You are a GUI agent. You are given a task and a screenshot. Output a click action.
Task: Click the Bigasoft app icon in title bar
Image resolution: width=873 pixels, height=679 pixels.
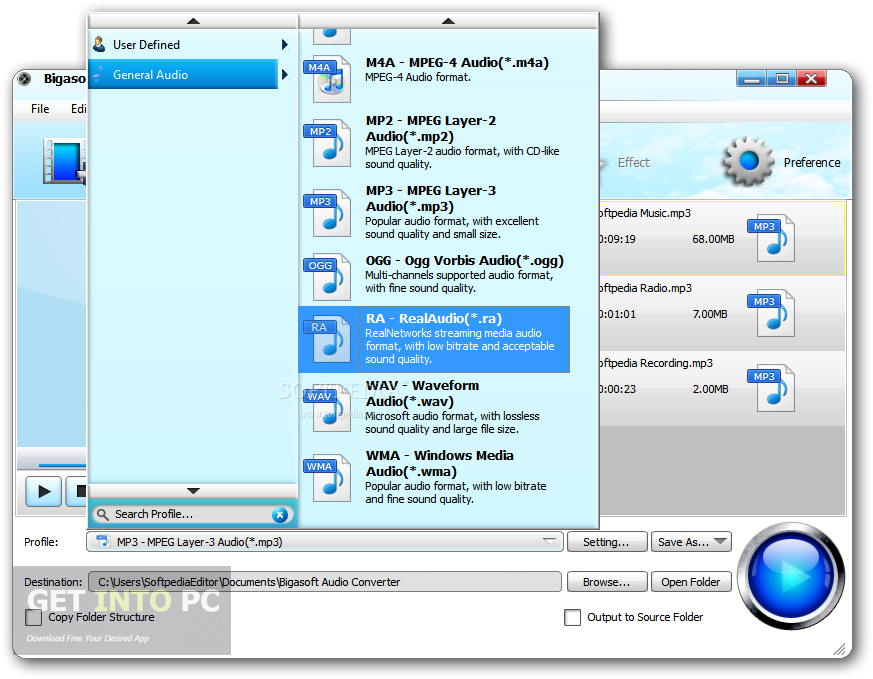24,79
